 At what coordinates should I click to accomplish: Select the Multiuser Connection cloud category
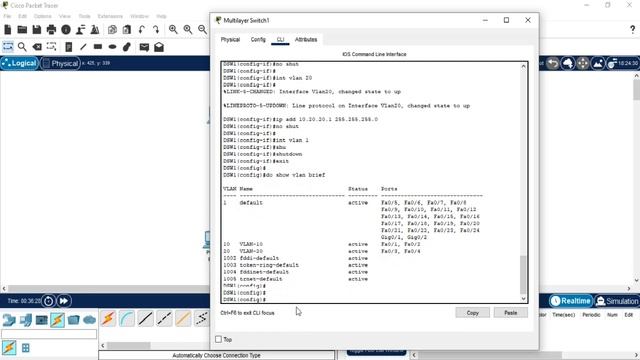[89, 320]
